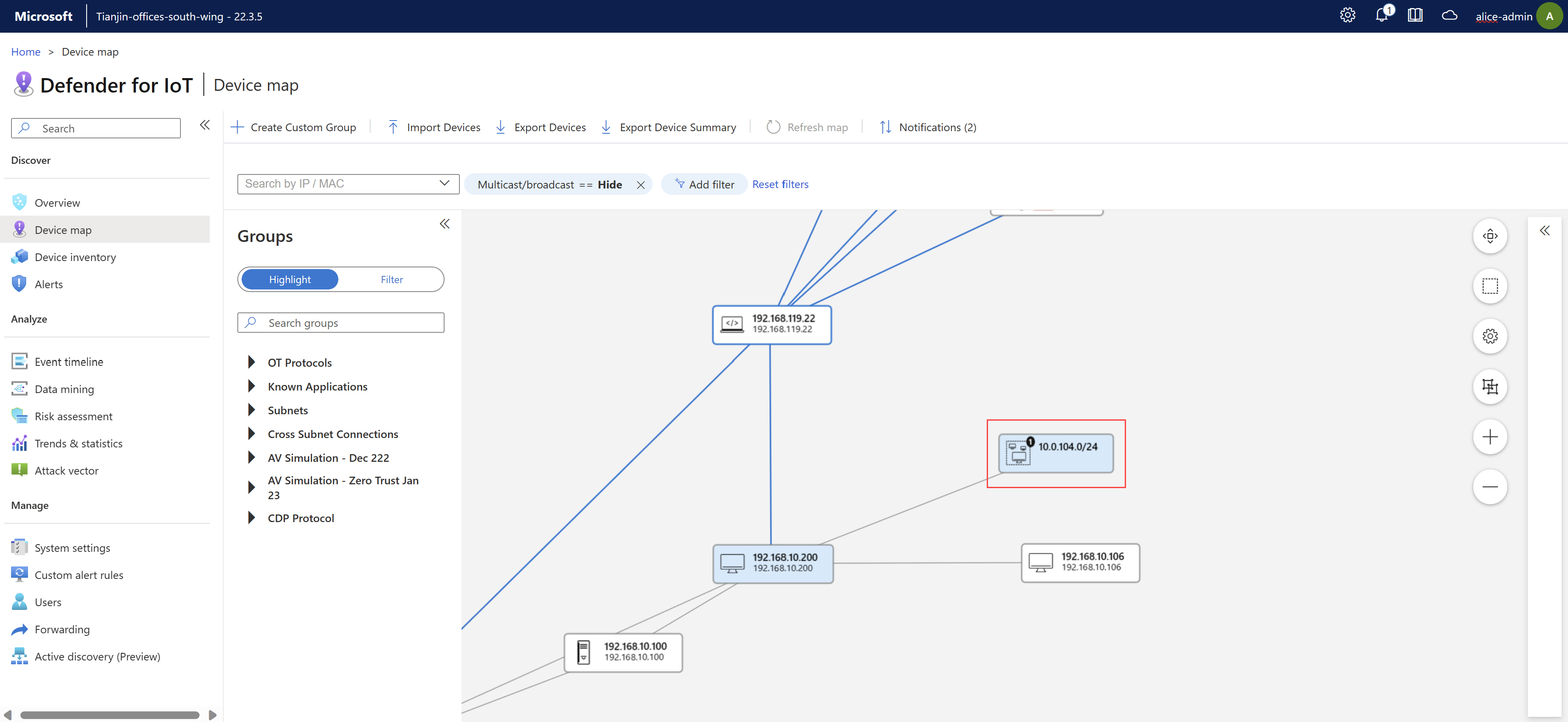
Task: Expand the CDP Protocol group
Action: [251, 518]
